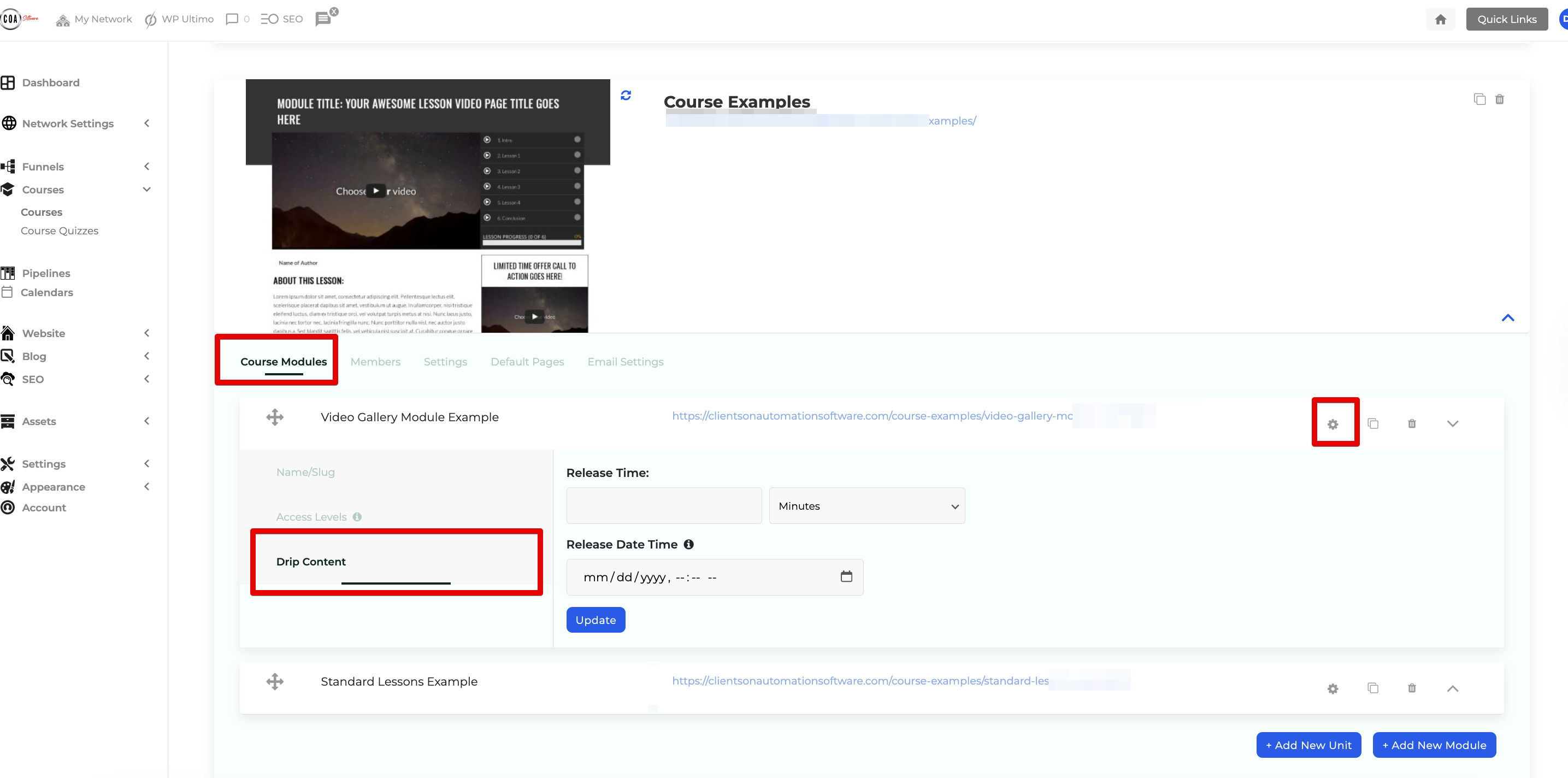
Task: Open the calendar picker on the date field
Action: coord(846,576)
